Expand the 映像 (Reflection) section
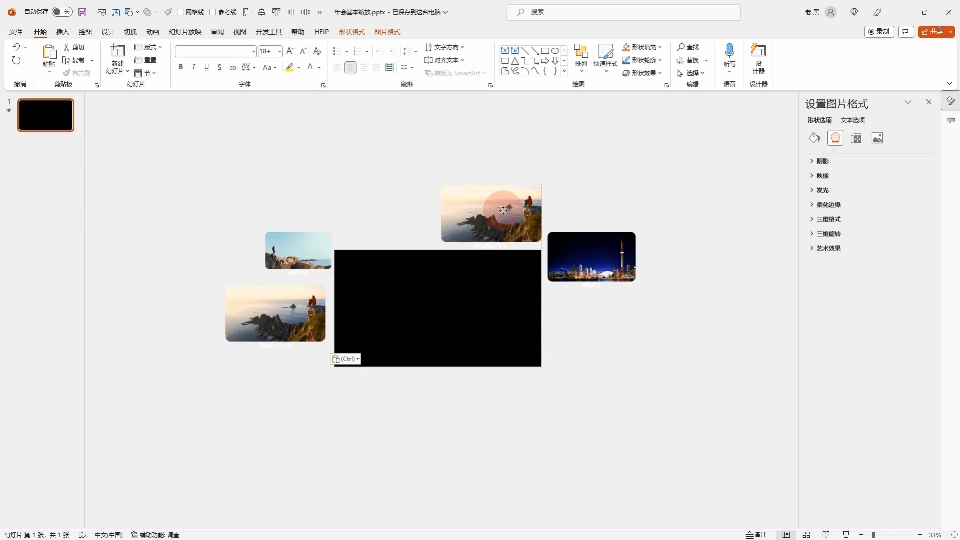960x540 pixels. tap(819, 176)
